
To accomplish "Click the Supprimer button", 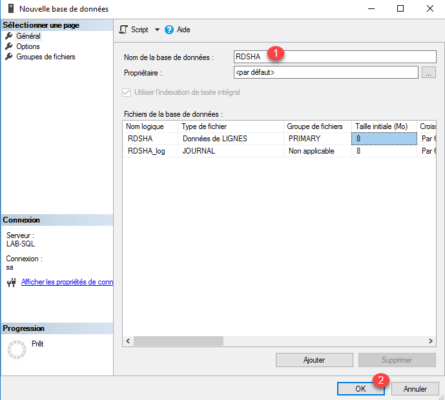I will pyautogui.click(x=397, y=360).
